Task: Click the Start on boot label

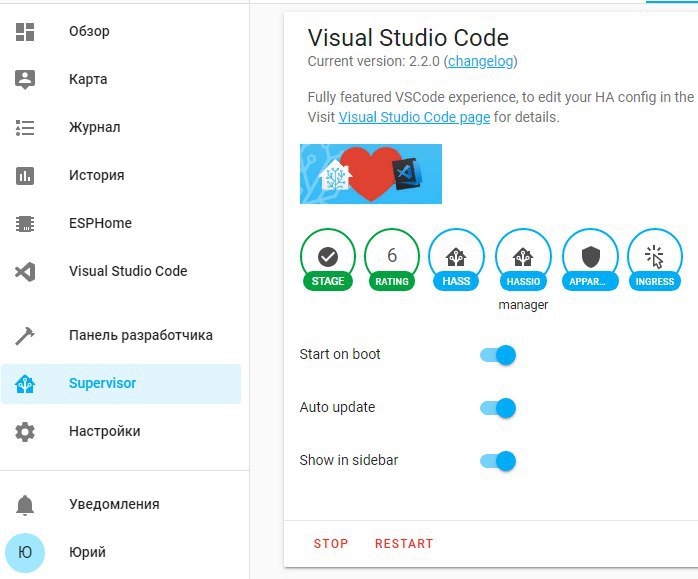Action: 340,355
